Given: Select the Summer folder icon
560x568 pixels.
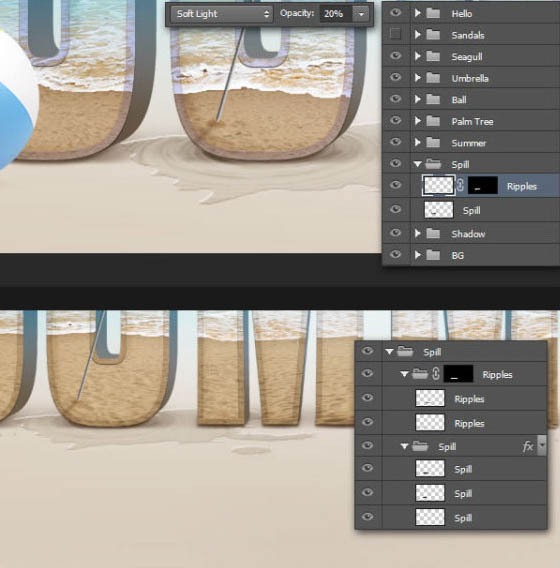Looking at the screenshot, I should [433, 142].
